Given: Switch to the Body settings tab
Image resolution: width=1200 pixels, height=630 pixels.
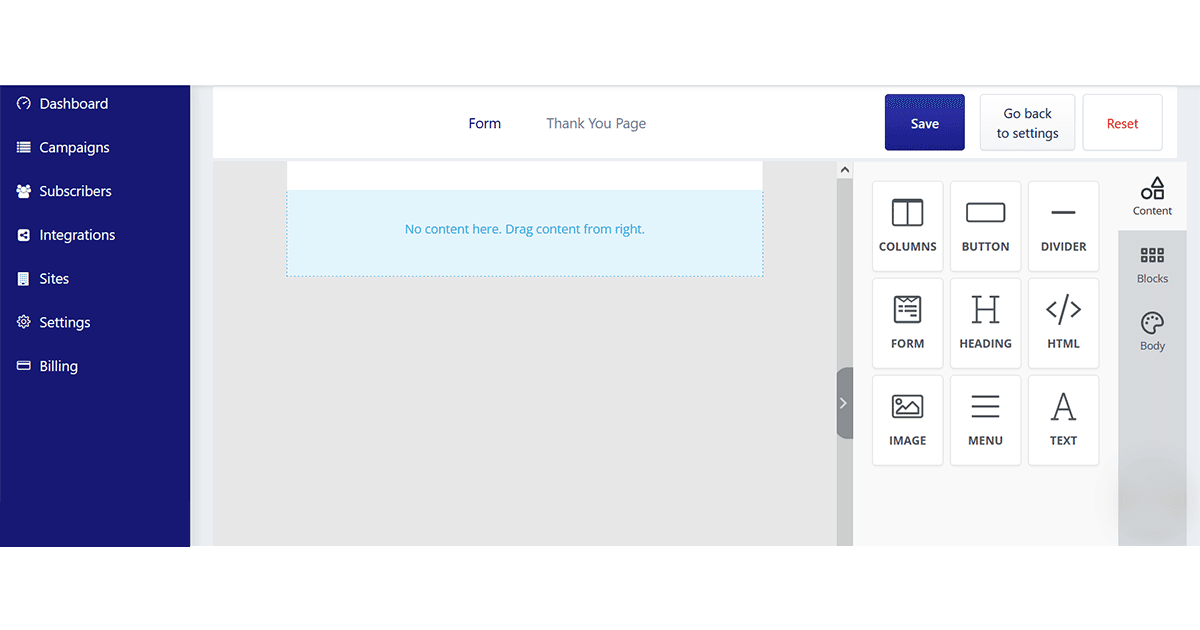Looking at the screenshot, I should click(x=1152, y=332).
